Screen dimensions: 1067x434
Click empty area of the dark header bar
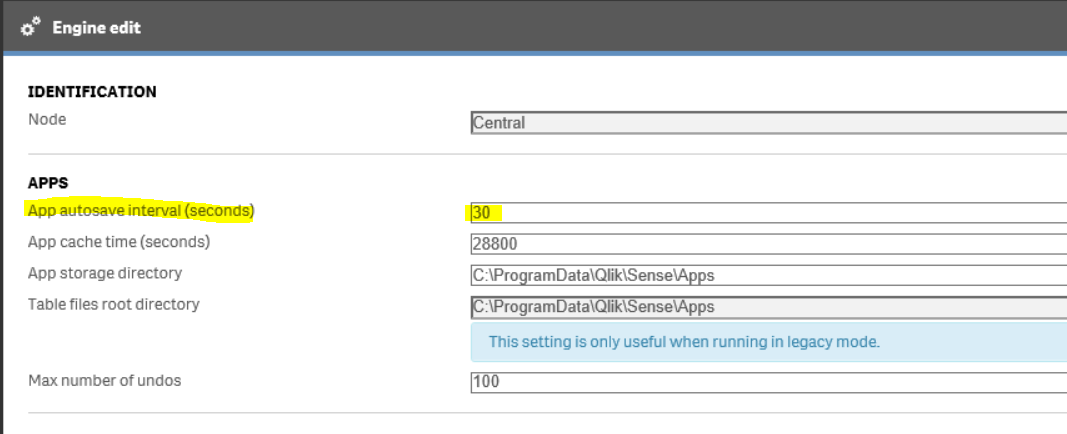[x=600, y=27]
